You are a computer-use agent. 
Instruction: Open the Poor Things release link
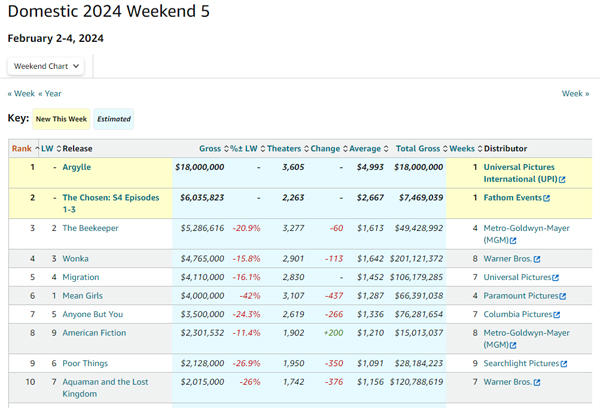tap(85, 363)
